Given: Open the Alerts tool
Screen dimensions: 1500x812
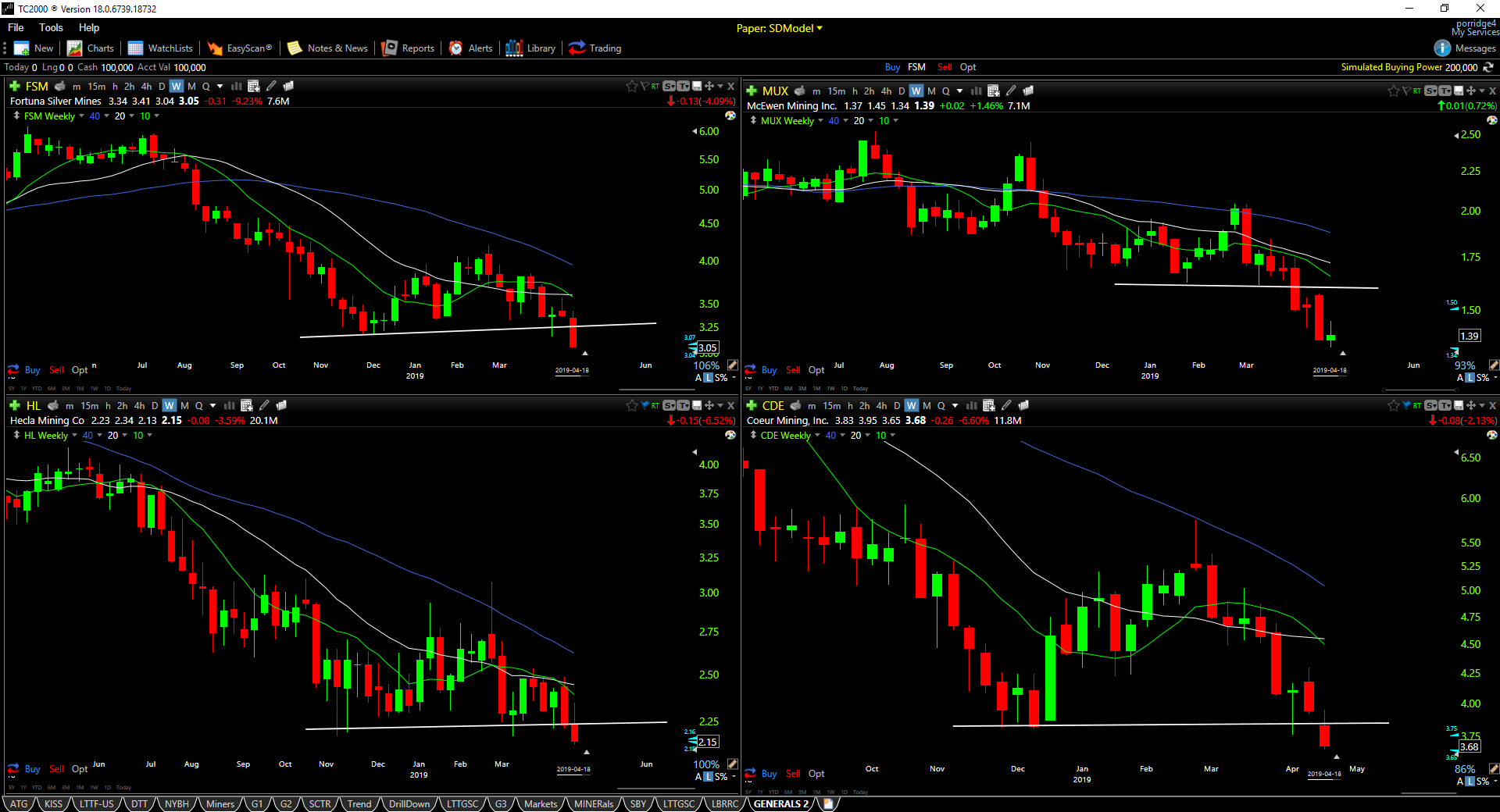Looking at the screenshot, I should (x=470, y=48).
